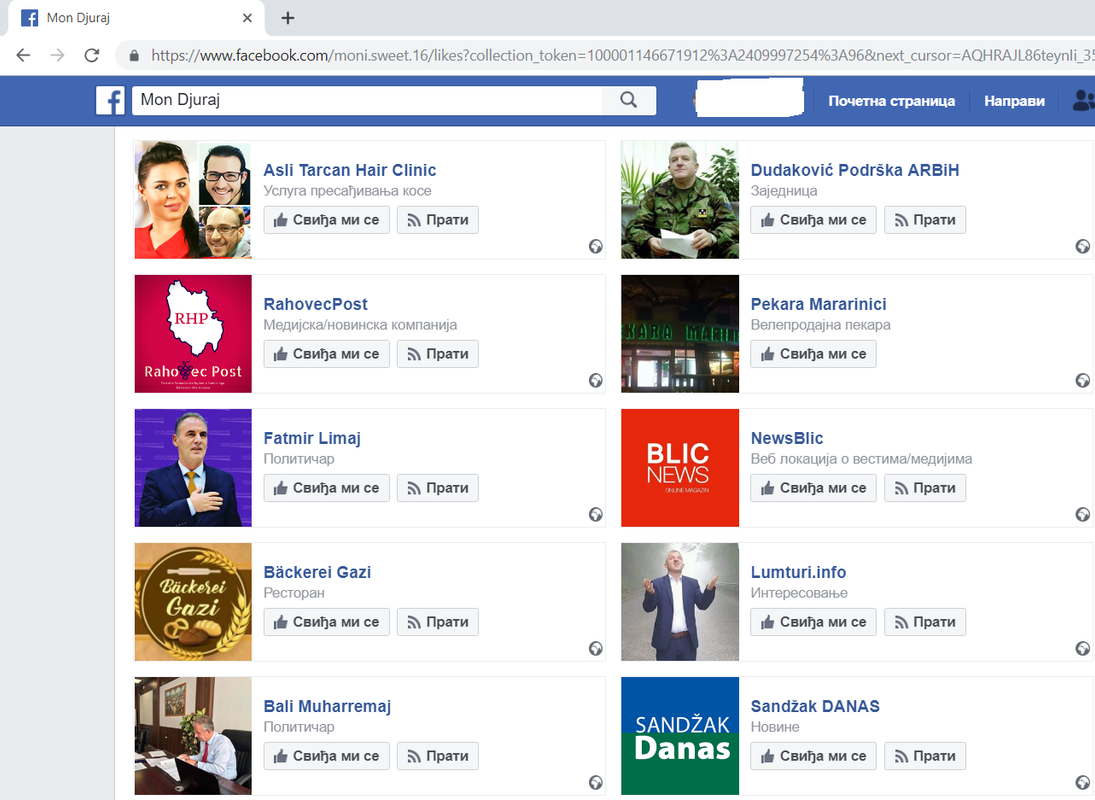Open the Lumturi.info profile photo

pos(679,602)
